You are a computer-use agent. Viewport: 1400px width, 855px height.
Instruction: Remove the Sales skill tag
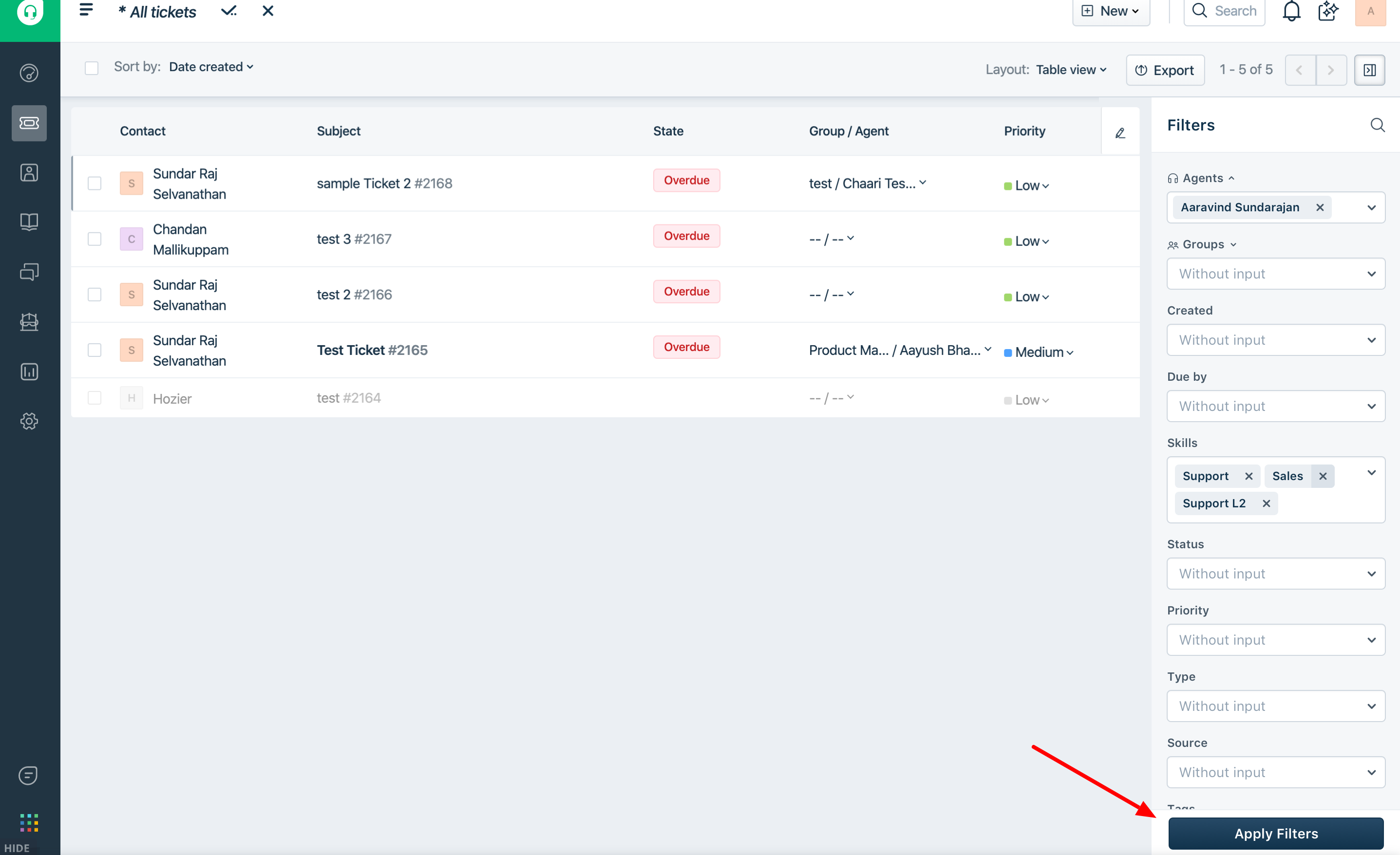coord(1323,476)
